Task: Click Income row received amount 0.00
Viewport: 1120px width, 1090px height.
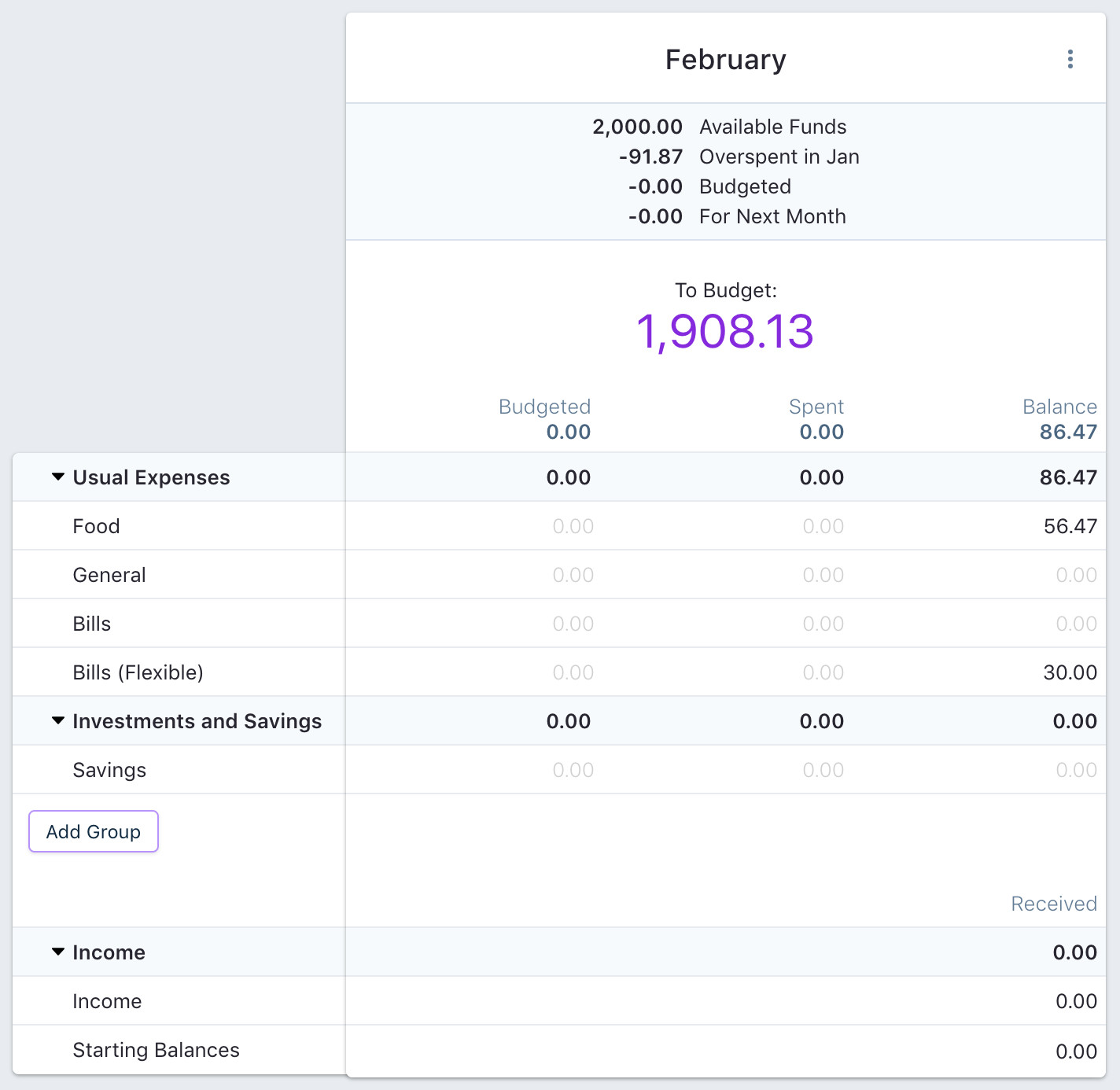Action: click(1076, 1001)
